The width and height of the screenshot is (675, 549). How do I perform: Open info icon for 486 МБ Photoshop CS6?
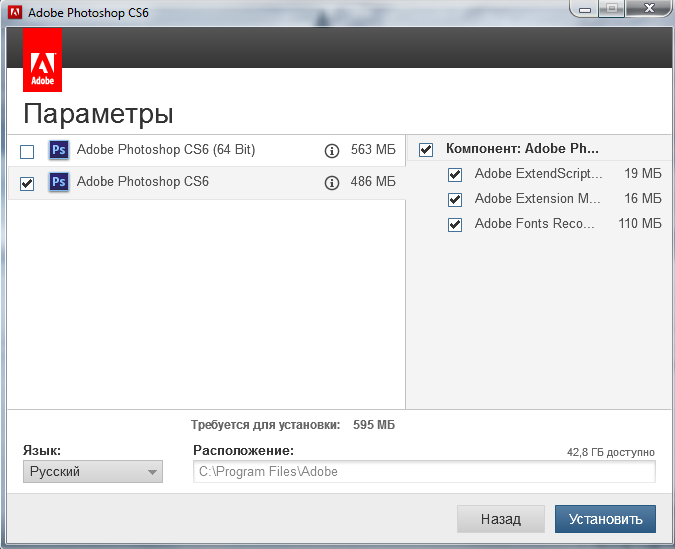point(332,183)
